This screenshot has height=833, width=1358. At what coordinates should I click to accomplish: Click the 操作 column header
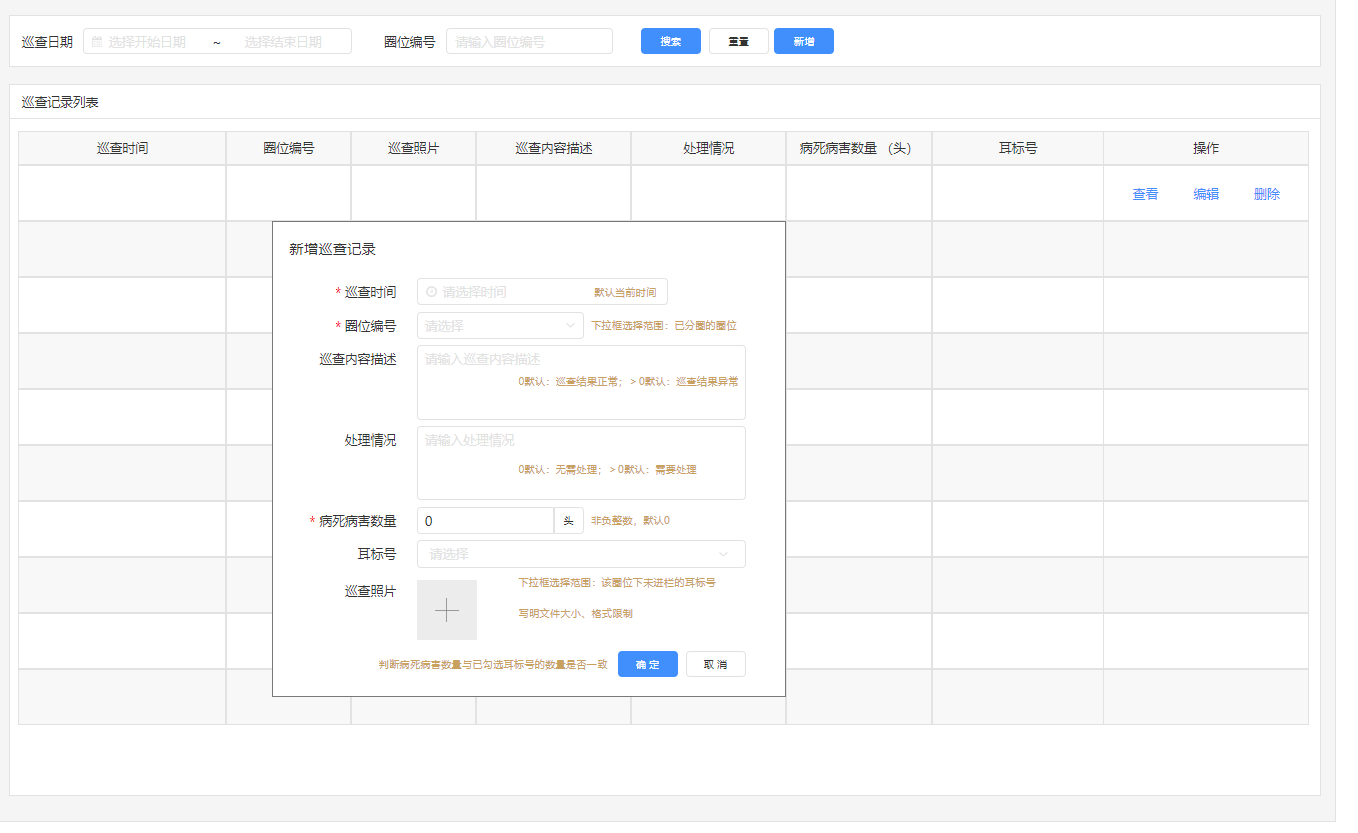point(1206,148)
